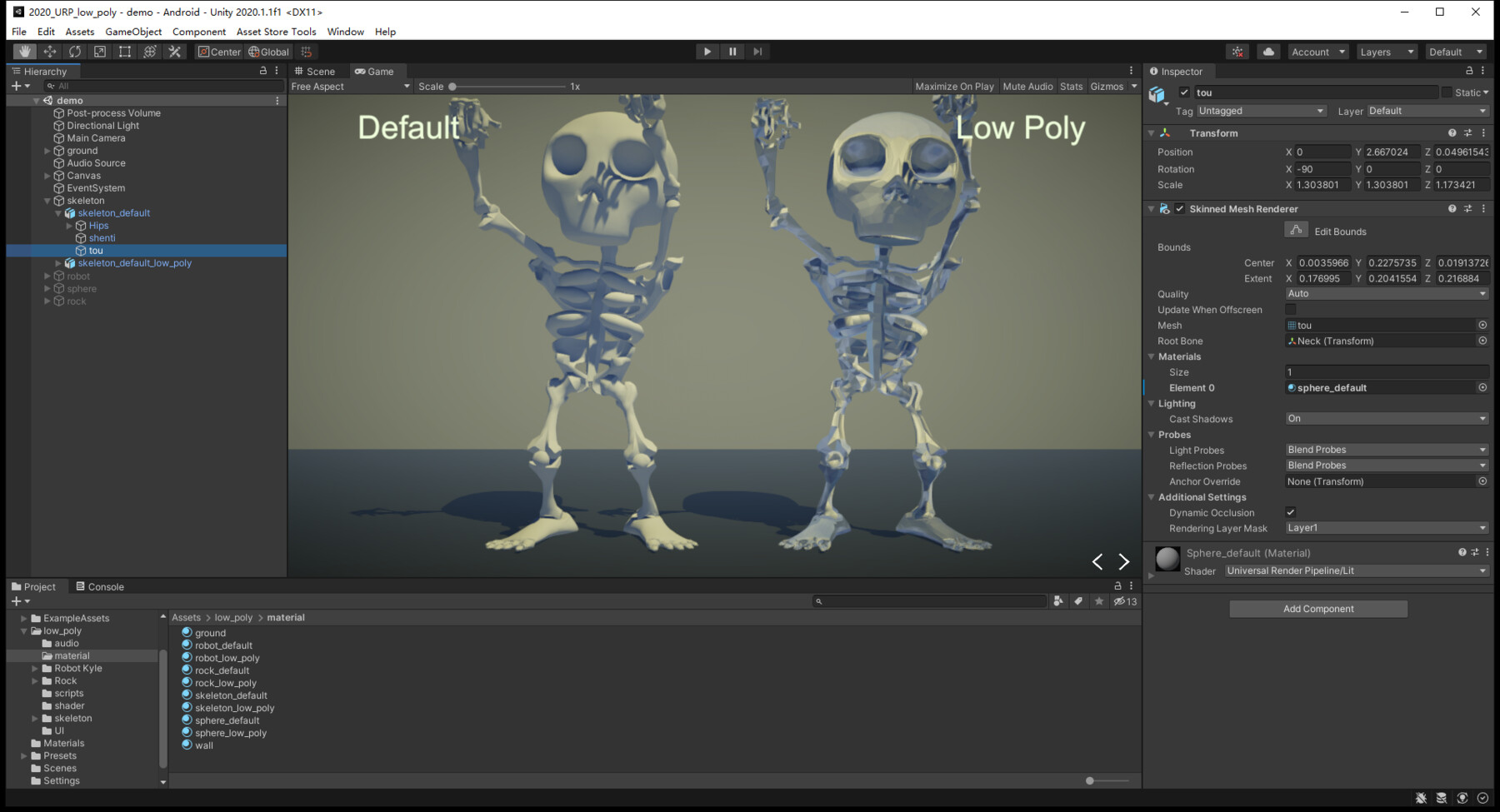Toggle the tou object active checkbox
Viewport: 1500px width, 812px height.
click(1184, 92)
